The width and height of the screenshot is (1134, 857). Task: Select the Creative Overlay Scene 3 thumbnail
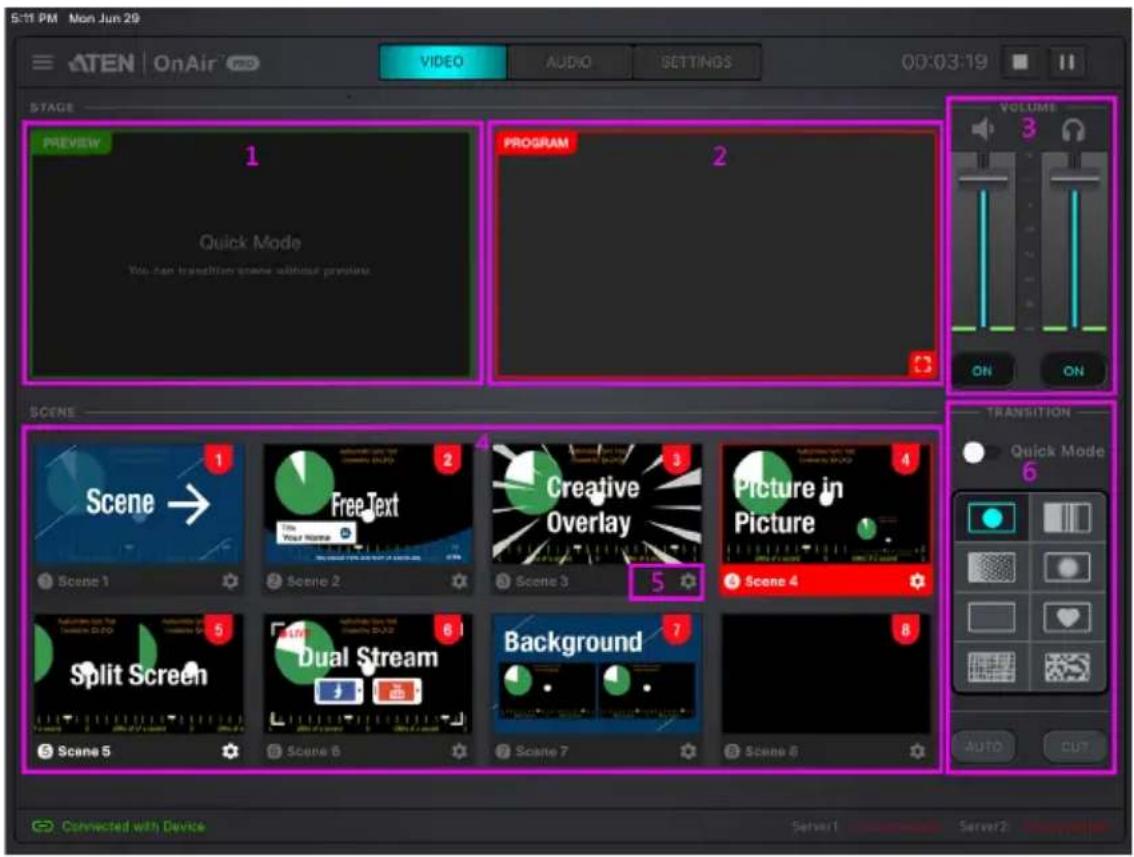597,504
